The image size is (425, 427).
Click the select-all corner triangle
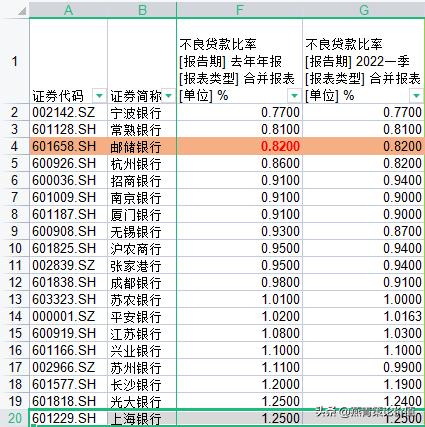pos(21,11)
